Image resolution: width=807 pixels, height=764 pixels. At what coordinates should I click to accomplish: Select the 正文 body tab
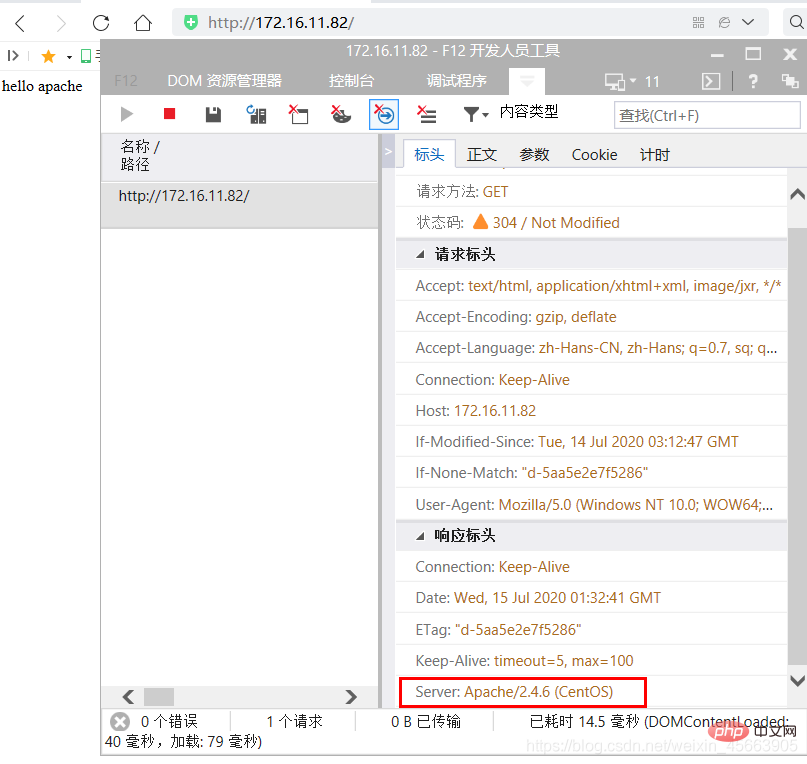482,154
